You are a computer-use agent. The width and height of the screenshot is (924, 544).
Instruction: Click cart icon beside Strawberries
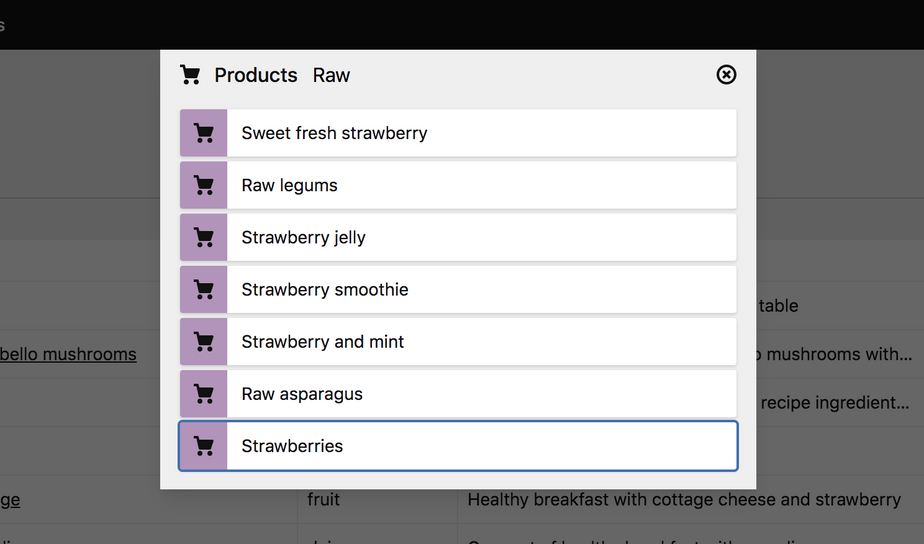pyautogui.click(x=204, y=446)
